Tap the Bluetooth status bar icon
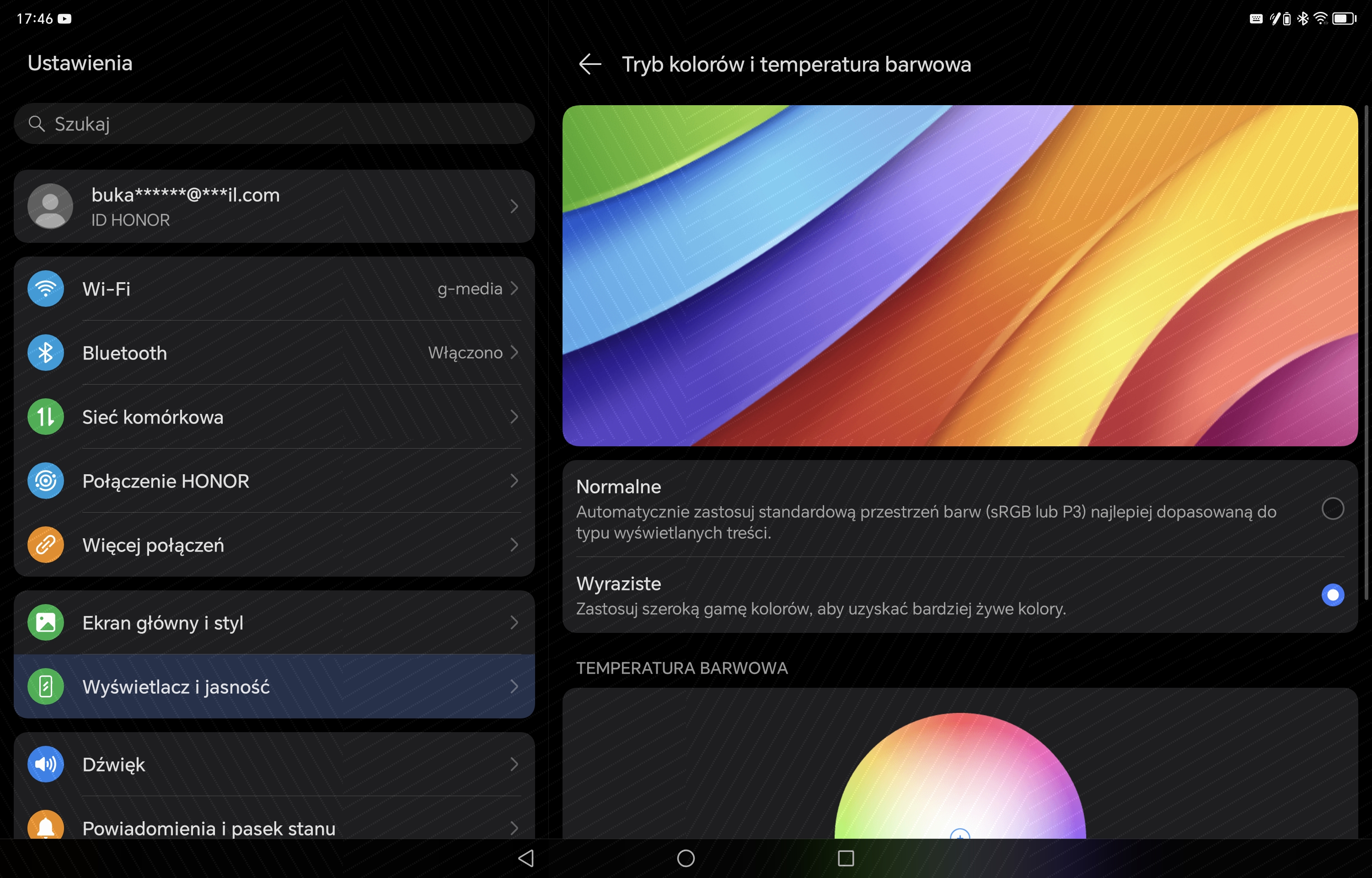This screenshot has height=878, width=1372. (x=1303, y=19)
